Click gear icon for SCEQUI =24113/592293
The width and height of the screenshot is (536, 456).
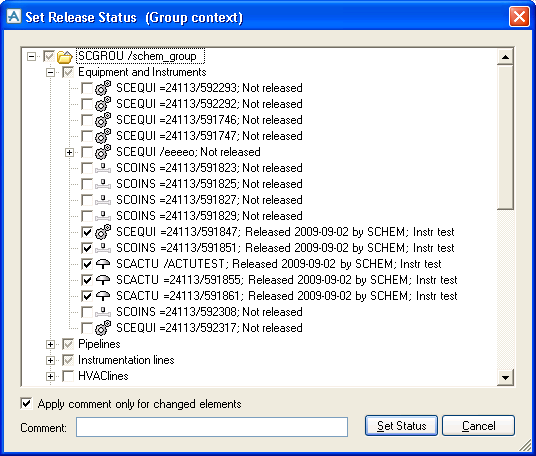[x=103, y=88]
